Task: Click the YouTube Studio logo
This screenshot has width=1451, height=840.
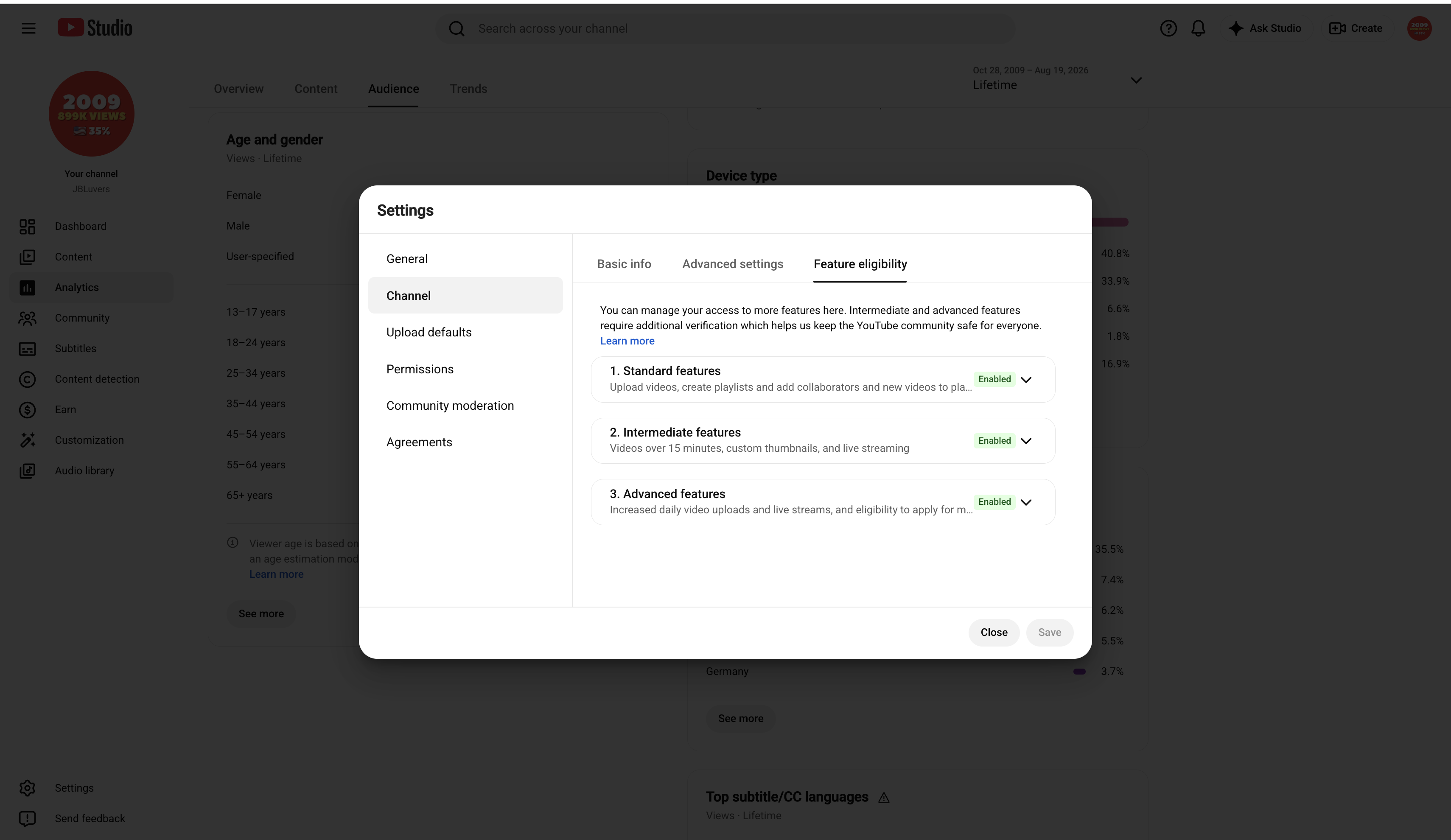Action: [x=95, y=28]
